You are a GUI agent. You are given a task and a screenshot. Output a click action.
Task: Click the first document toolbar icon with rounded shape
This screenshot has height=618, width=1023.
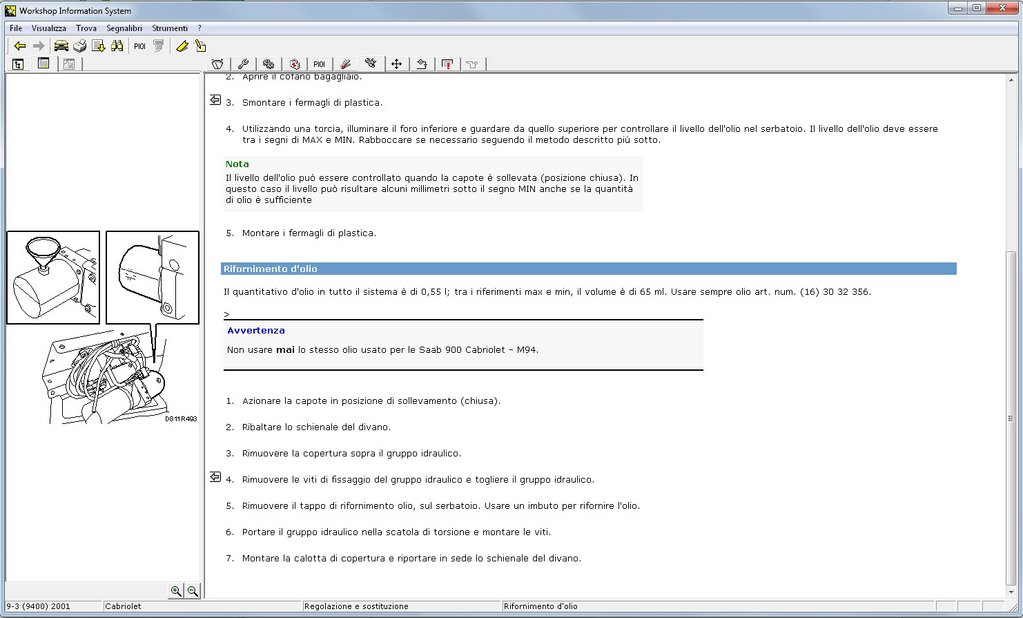pos(217,64)
